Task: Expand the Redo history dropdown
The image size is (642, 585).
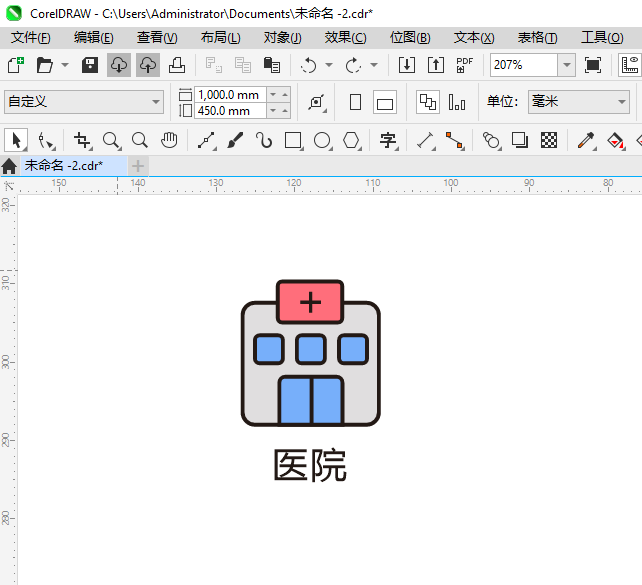Action: [x=374, y=65]
